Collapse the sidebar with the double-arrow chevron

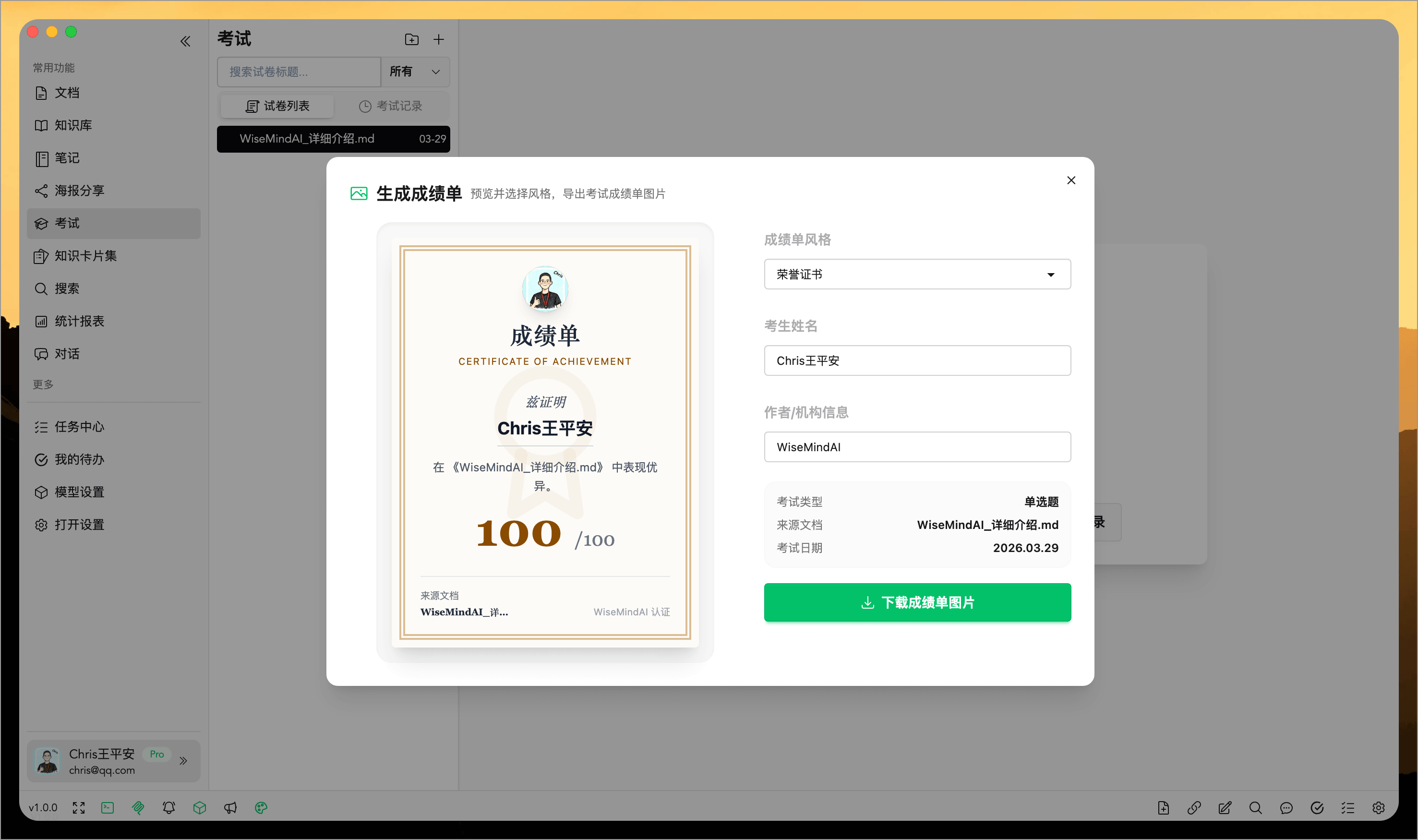click(x=185, y=41)
